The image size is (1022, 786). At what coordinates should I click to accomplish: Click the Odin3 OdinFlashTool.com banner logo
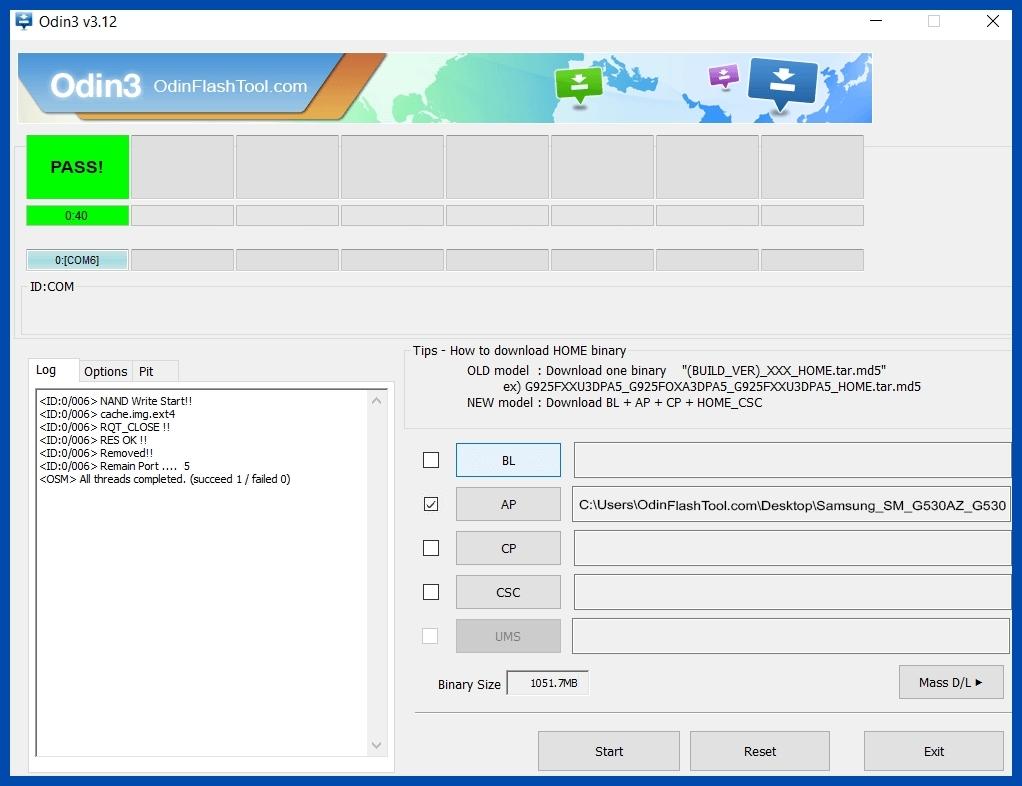click(179, 85)
